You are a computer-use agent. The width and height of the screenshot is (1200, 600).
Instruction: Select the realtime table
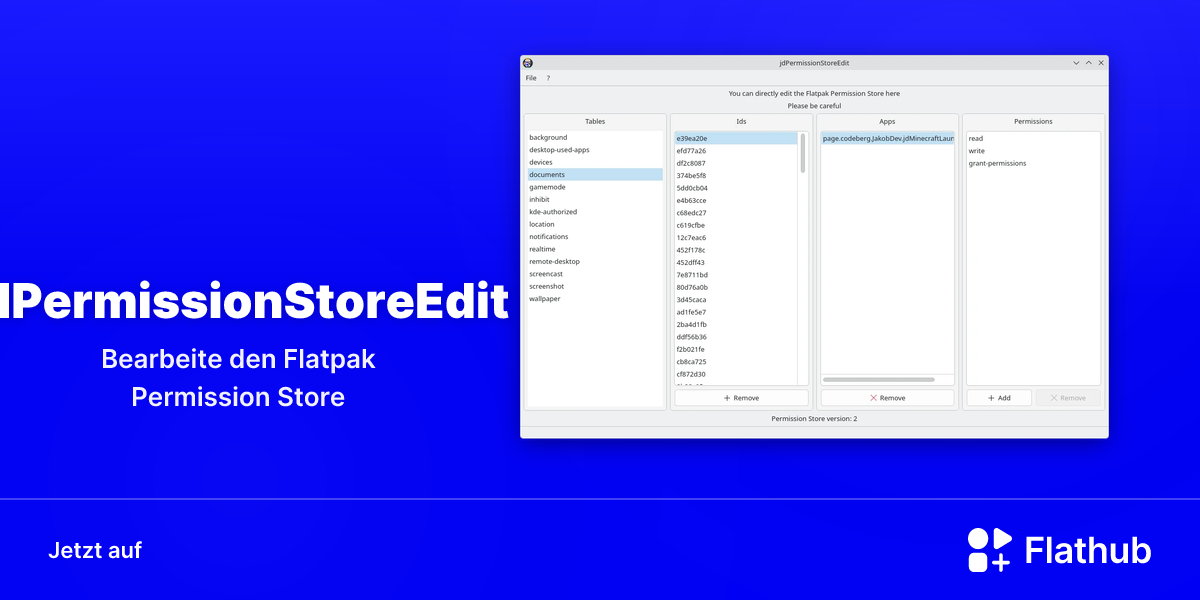(x=595, y=249)
